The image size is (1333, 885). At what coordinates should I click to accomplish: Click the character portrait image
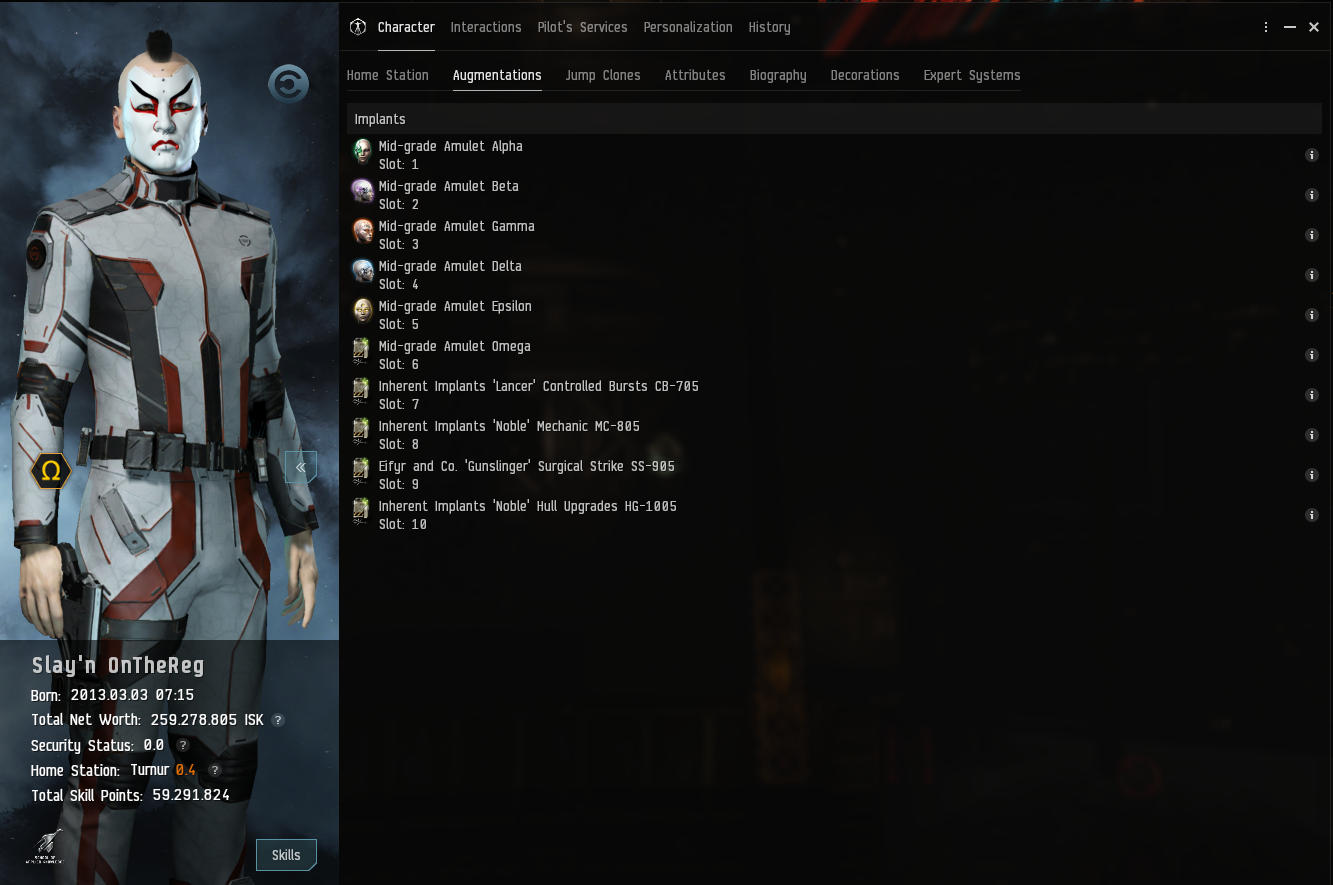[x=169, y=320]
